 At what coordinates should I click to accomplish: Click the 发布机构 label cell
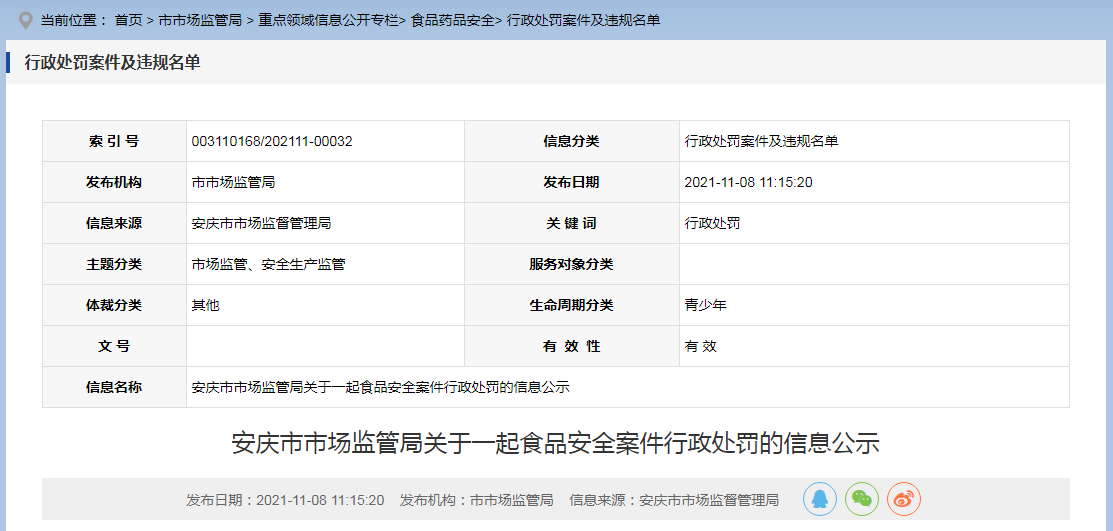pos(114,182)
